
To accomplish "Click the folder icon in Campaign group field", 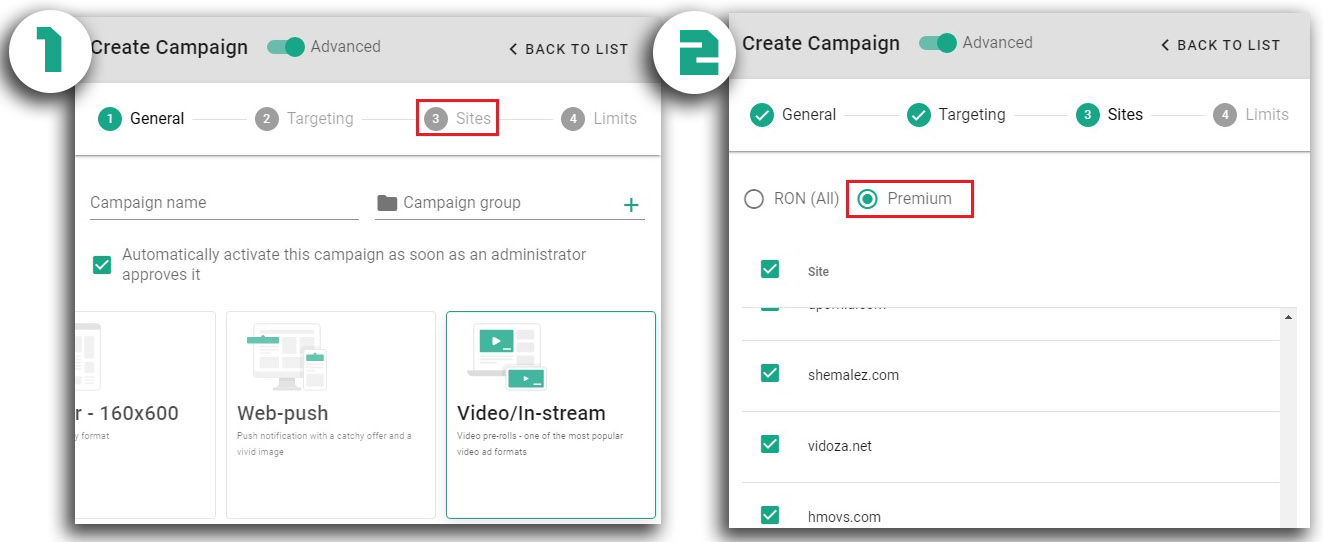I will 387,203.
